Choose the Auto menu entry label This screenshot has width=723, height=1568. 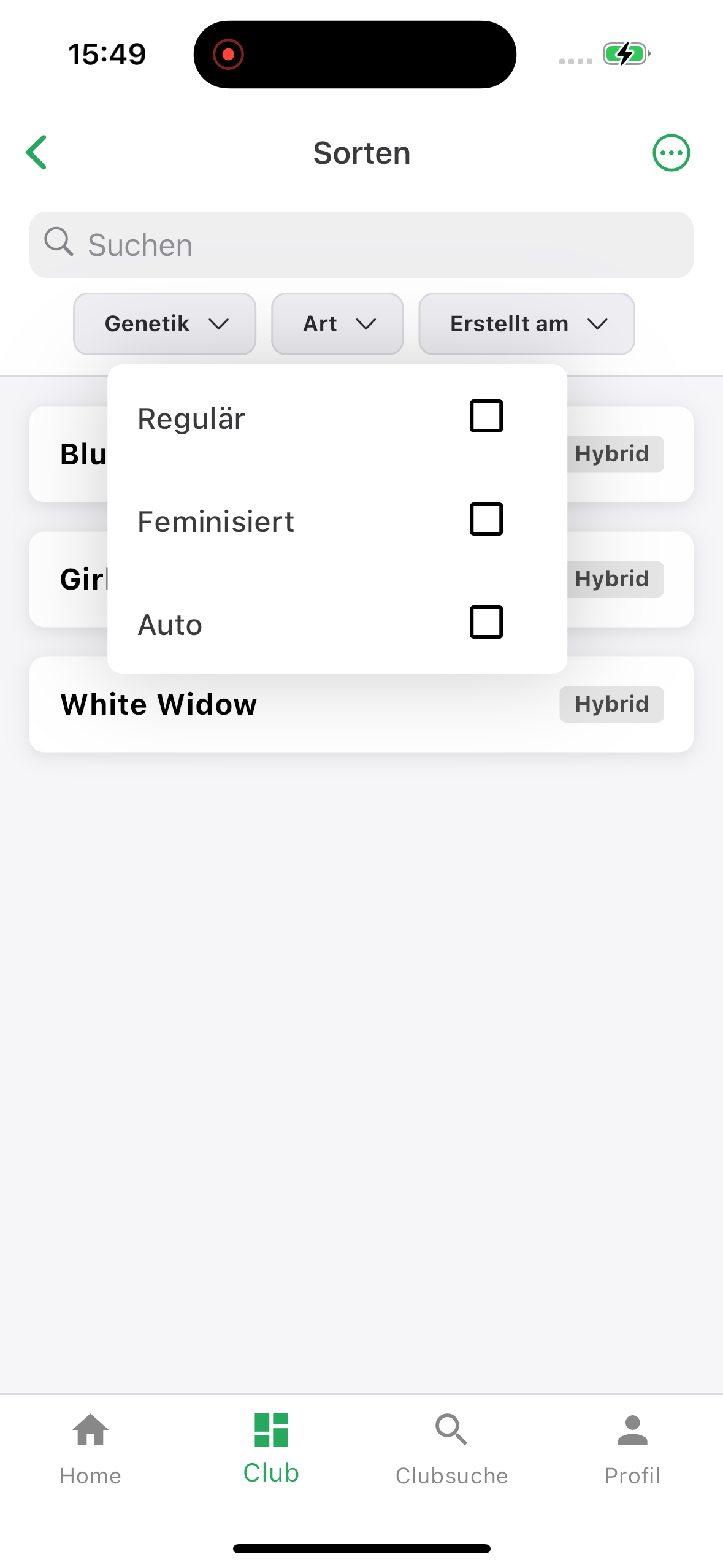pyautogui.click(x=170, y=625)
